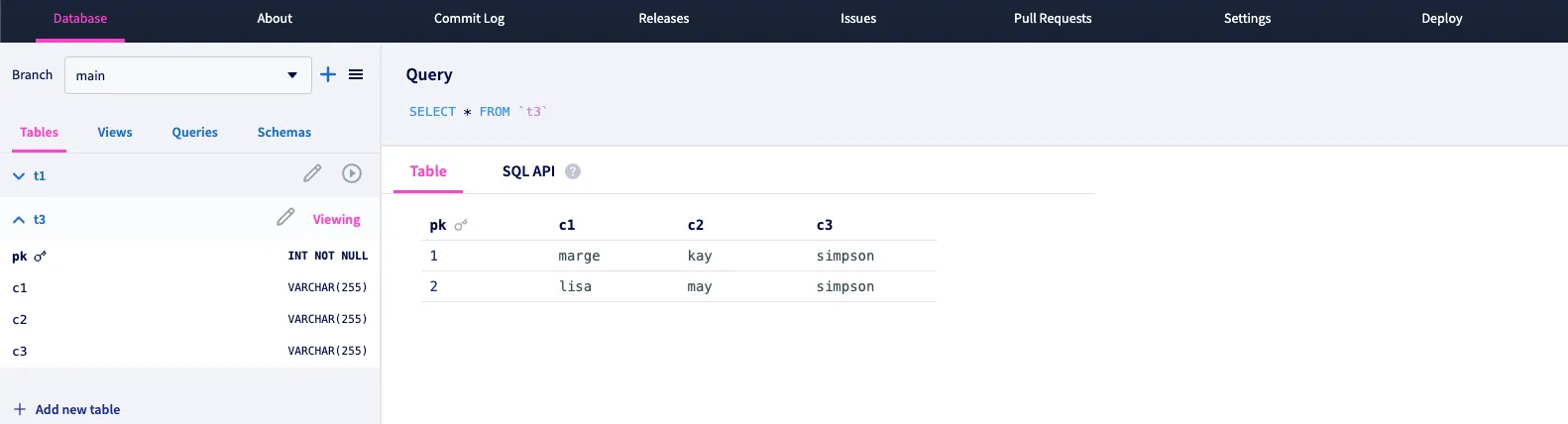Click the play icon to view table t1

pos(352,173)
